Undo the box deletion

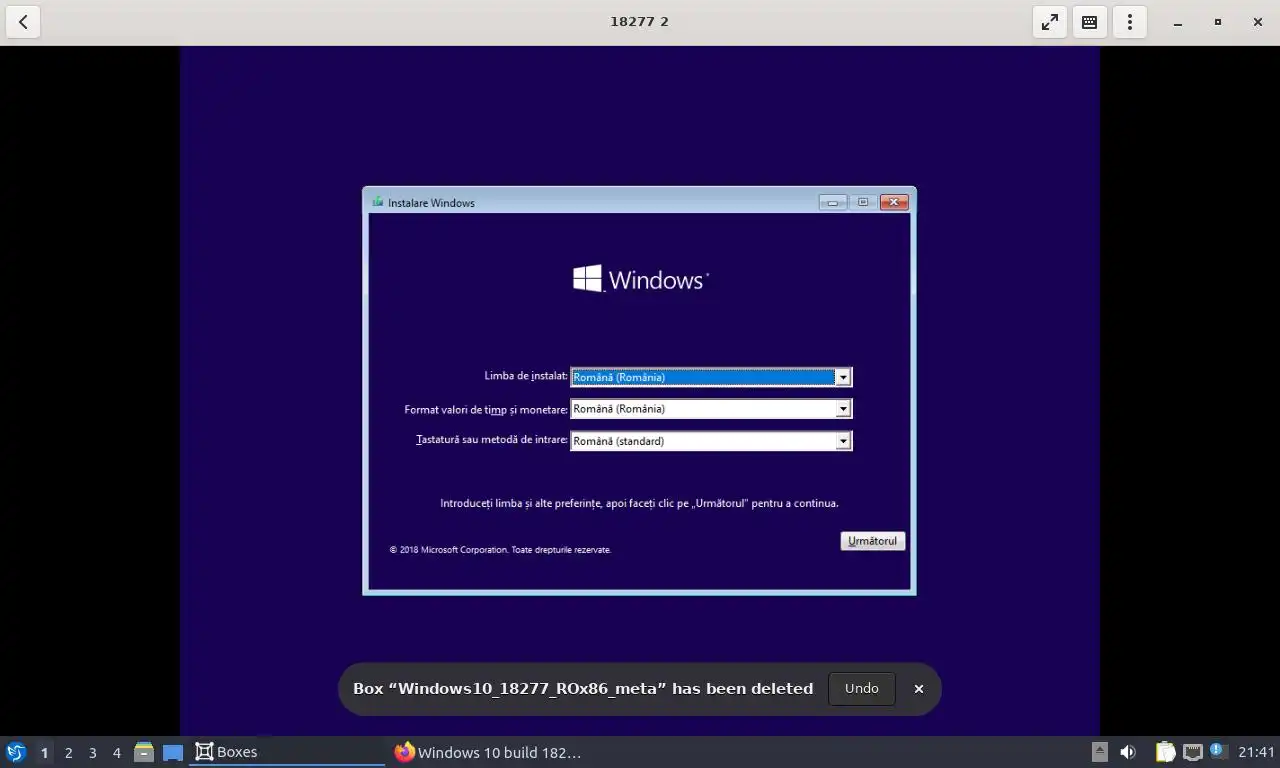click(x=862, y=689)
